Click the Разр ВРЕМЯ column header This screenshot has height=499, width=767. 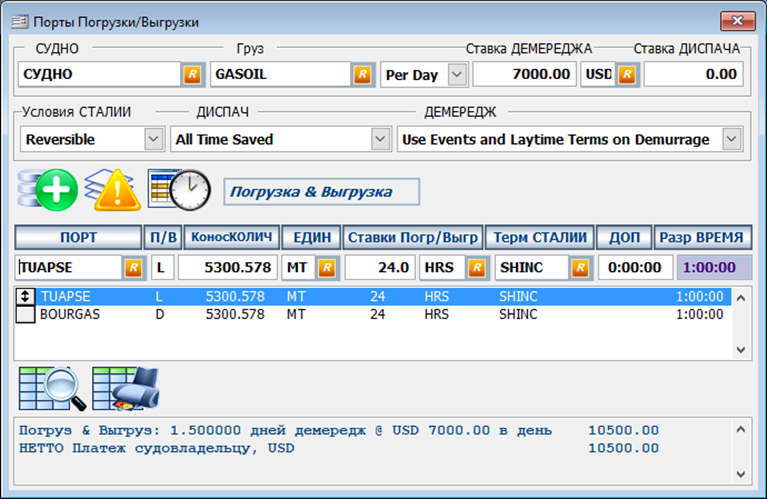[702, 237]
